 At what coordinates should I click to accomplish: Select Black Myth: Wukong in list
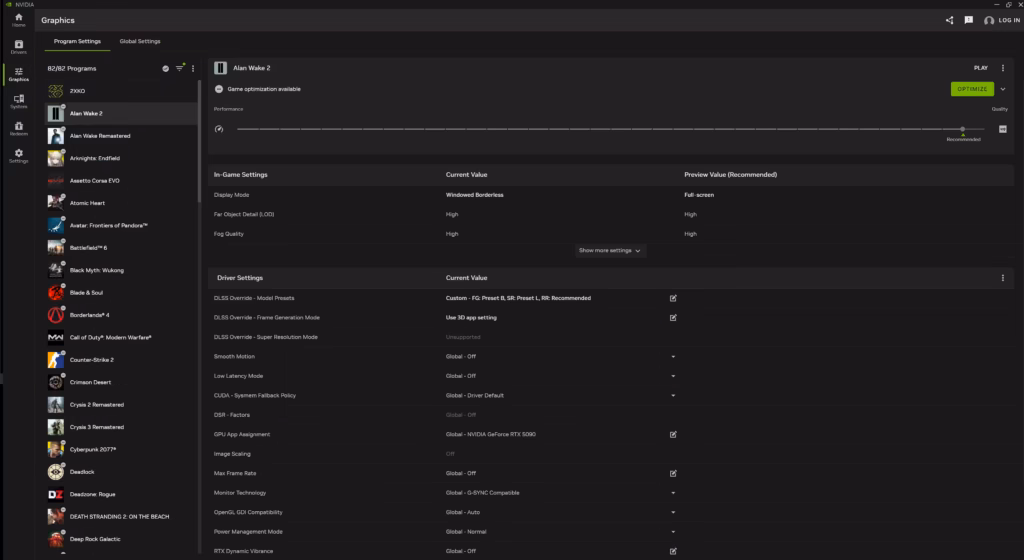tap(121, 270)
